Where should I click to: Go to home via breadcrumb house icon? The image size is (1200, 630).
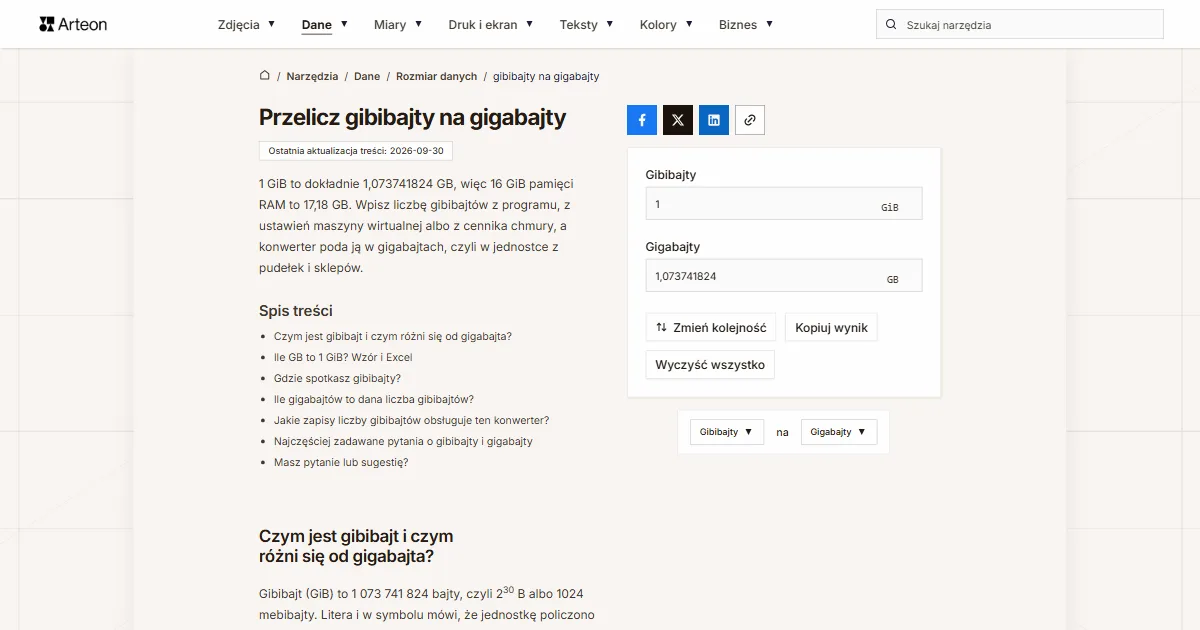(265, 76)
